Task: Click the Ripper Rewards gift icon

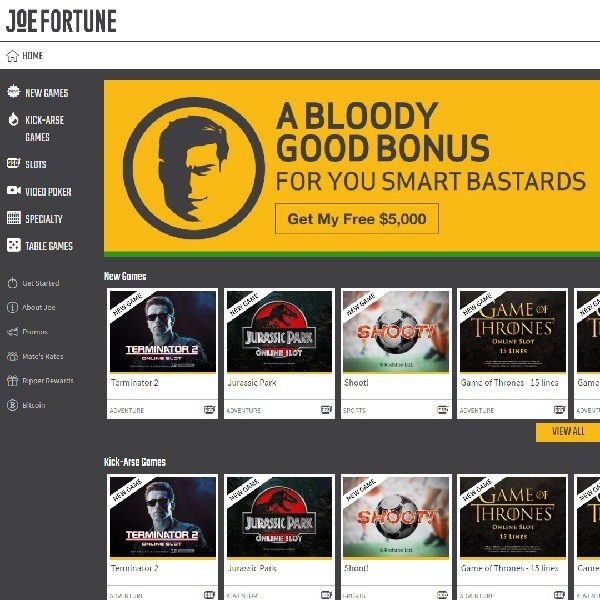Action: coord(12,380)
